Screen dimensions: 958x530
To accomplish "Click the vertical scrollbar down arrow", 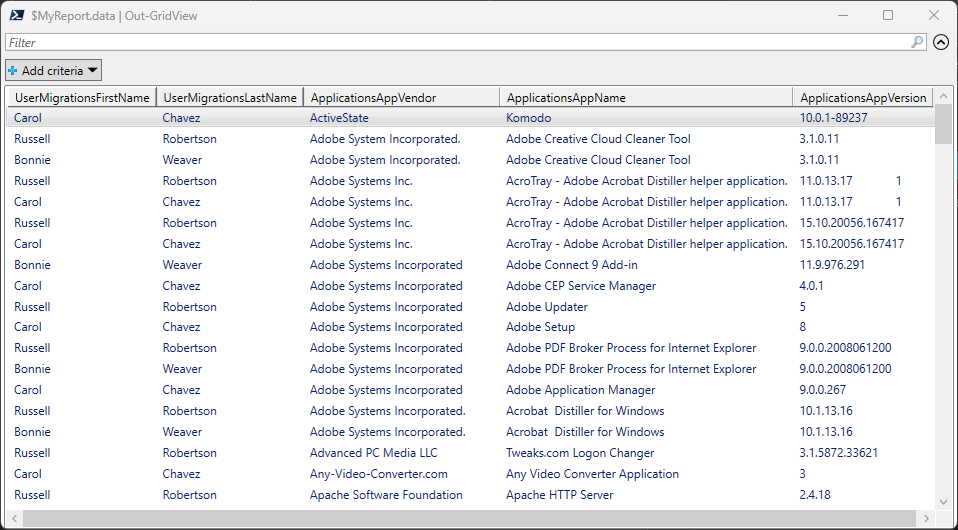I will click(943, 502).
